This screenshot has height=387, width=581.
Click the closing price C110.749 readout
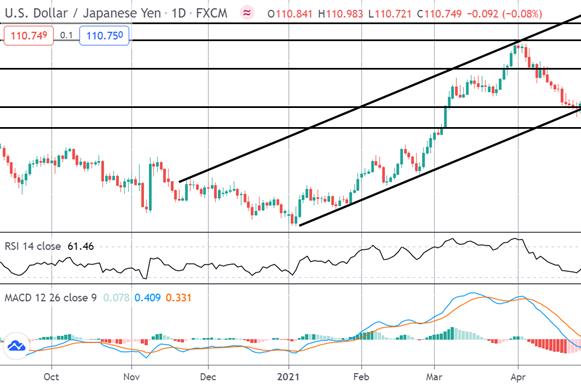[x=439, y=14]
